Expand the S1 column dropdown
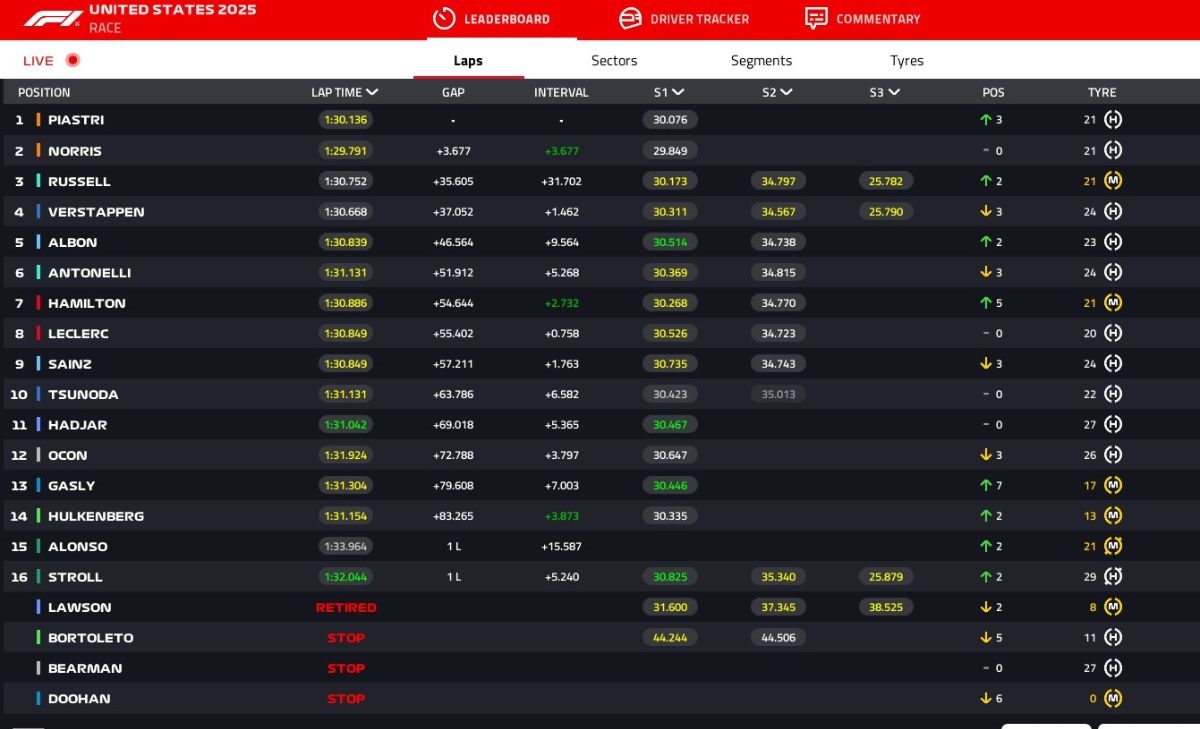The width and height of the screenshot is (1200, 729). pyautogui.click(x=678, y=92)
